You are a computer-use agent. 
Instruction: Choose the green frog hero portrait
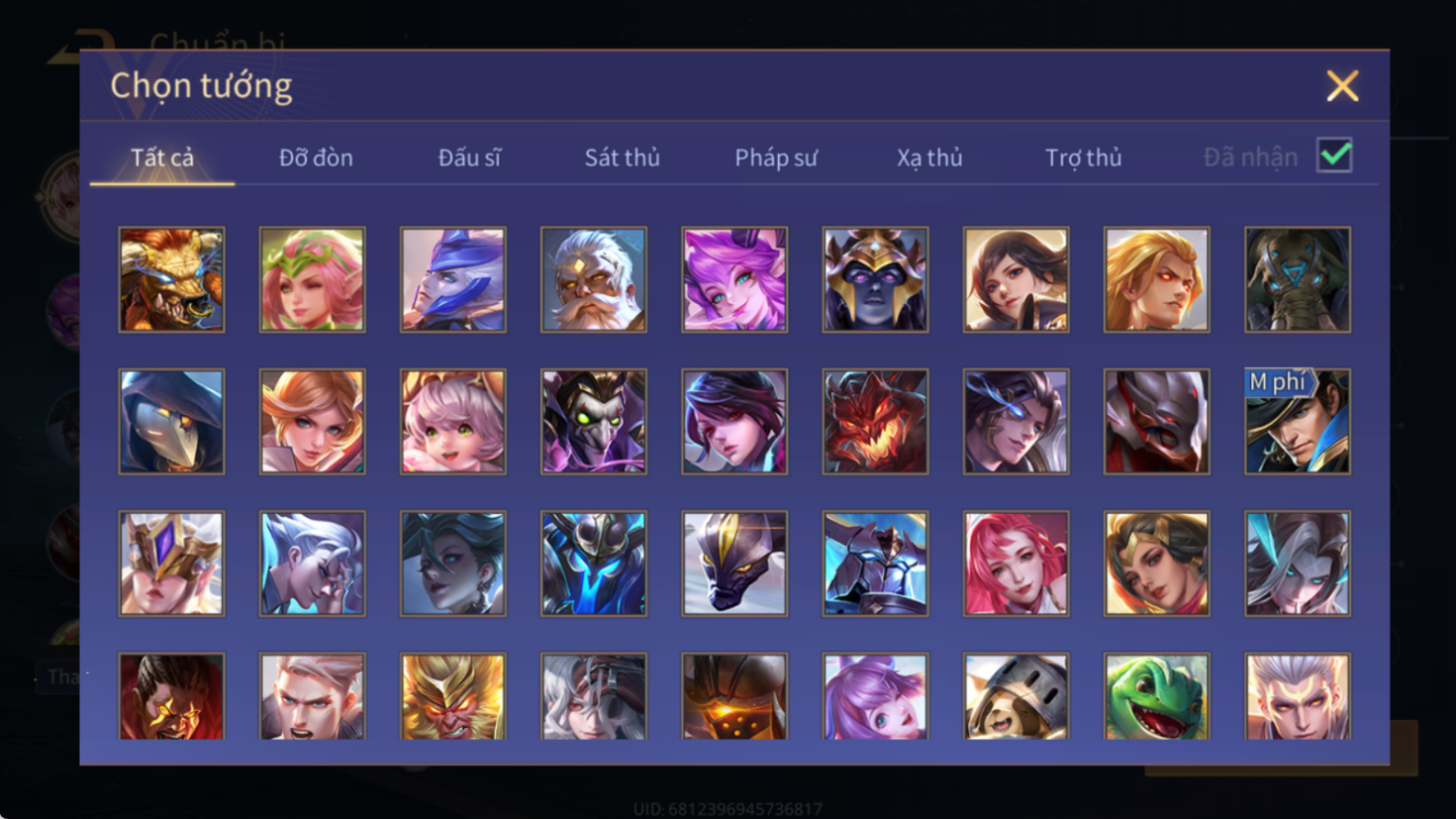[x=1157, y=696]
